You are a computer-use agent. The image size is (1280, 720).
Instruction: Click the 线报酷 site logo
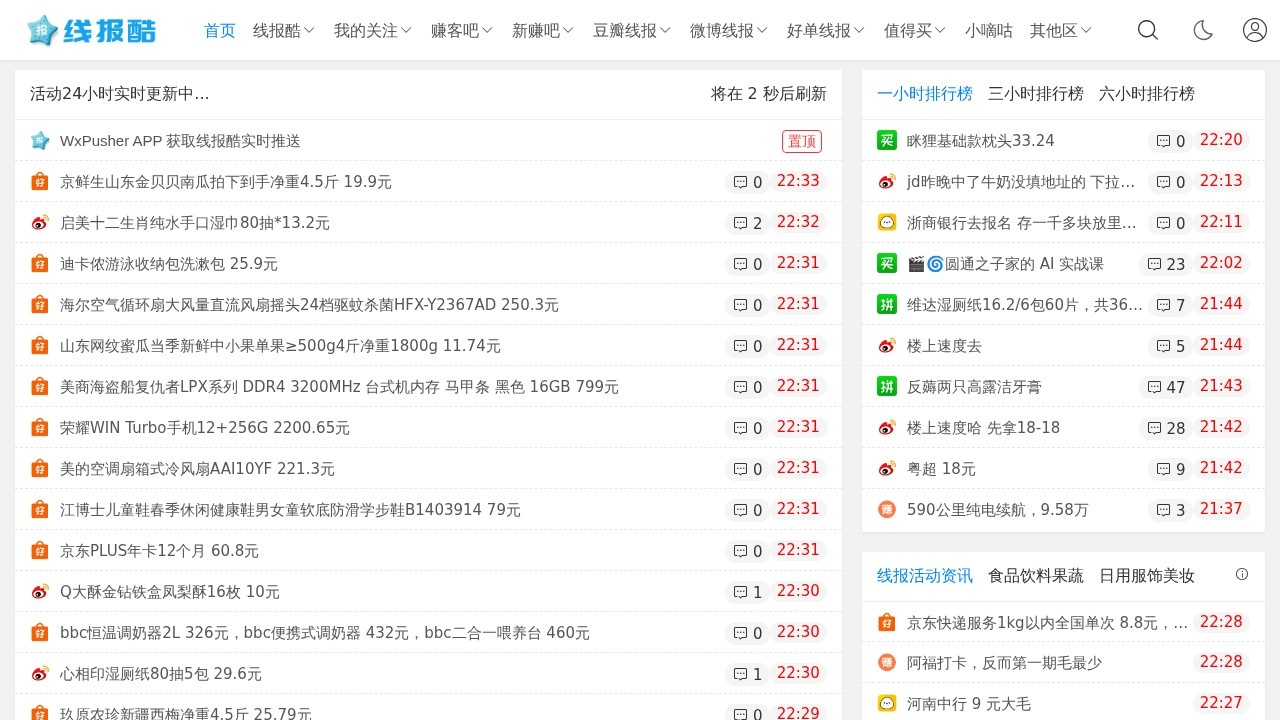click(x=92, y=30)
